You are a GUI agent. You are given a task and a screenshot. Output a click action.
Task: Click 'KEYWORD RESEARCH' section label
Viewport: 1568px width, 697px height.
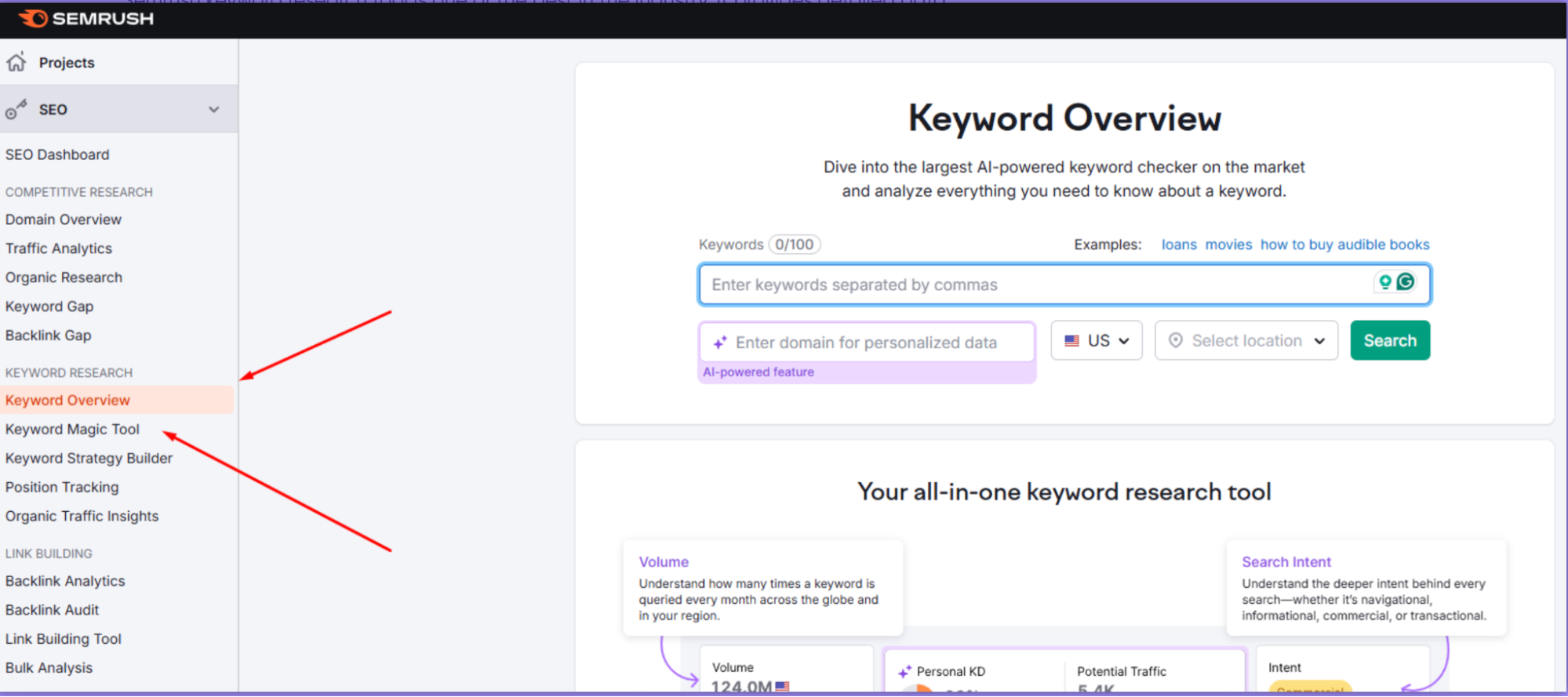pyautogui.click(x=69, y=373)
